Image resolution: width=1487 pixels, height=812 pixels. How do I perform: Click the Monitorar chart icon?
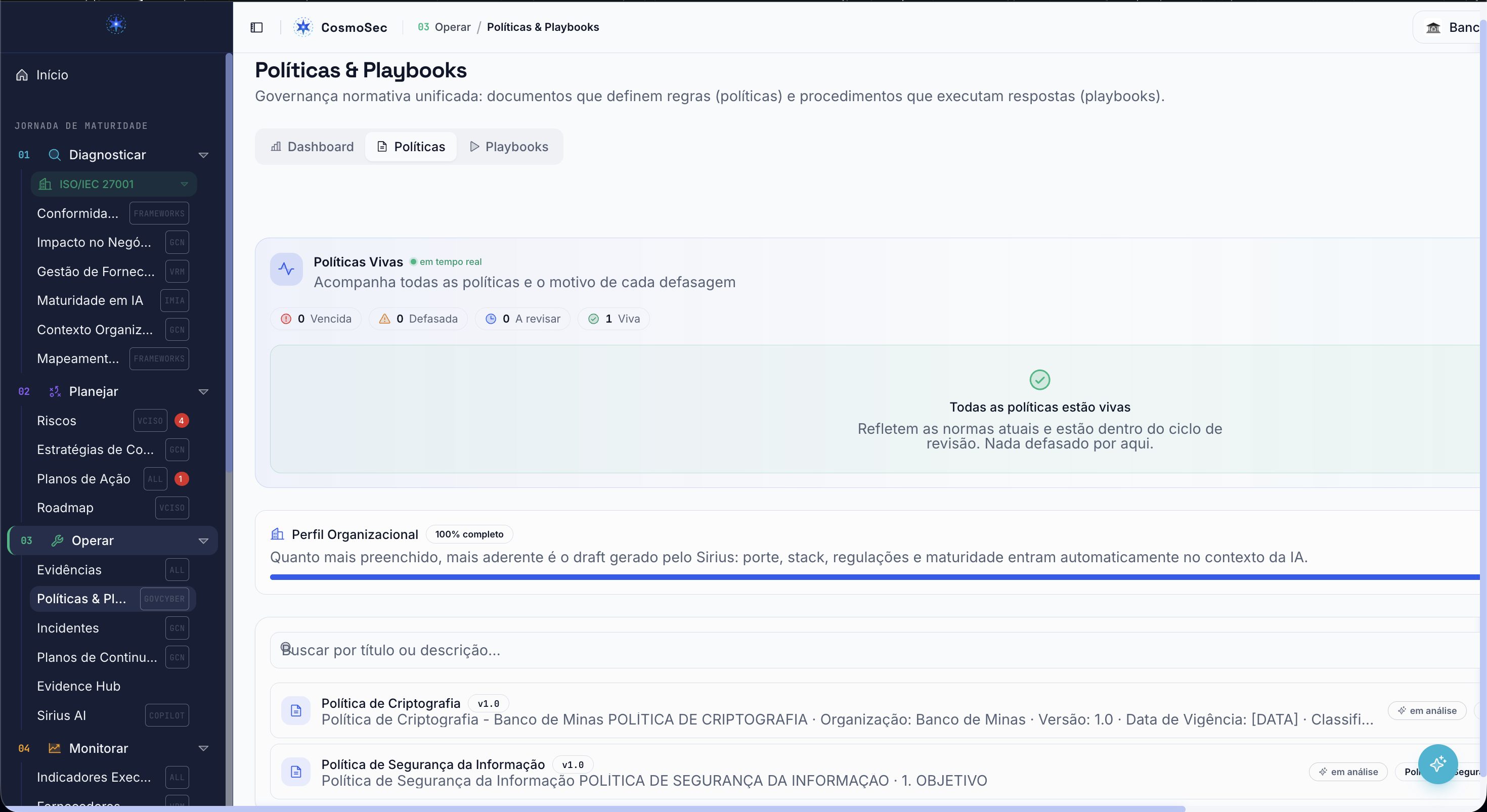pos(55,748)
